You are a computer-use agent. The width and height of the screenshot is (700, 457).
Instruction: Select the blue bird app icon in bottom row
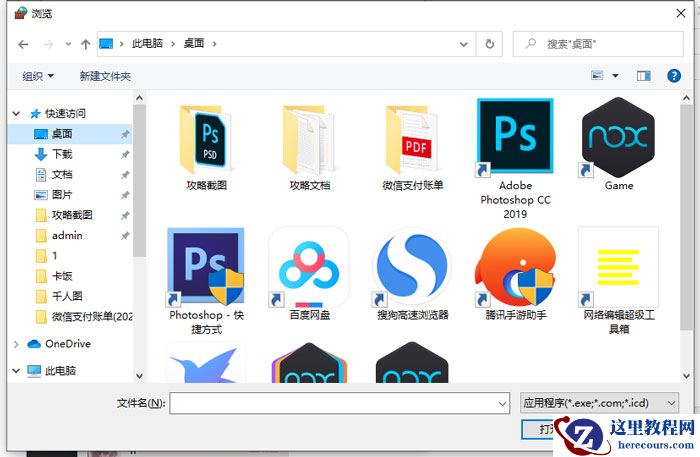pos(206,363)
